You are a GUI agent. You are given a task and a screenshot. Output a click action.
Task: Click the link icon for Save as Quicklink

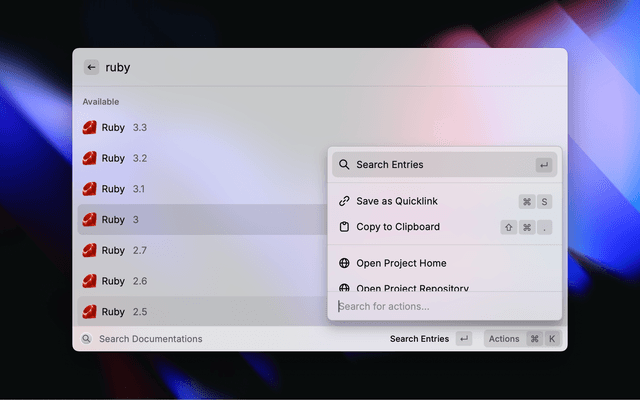click(x=344, y=201)
